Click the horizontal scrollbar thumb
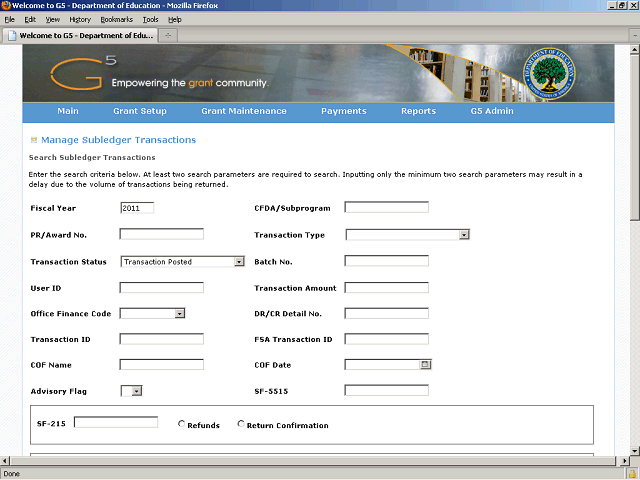This screenshot has width=640, height=480. tap(312, 461)
